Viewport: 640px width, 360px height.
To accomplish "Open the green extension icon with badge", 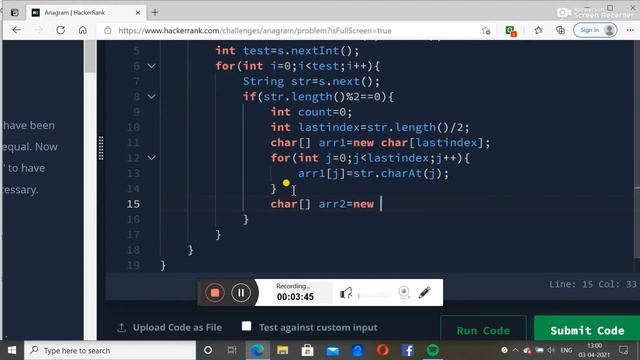I will click(510, 31).
